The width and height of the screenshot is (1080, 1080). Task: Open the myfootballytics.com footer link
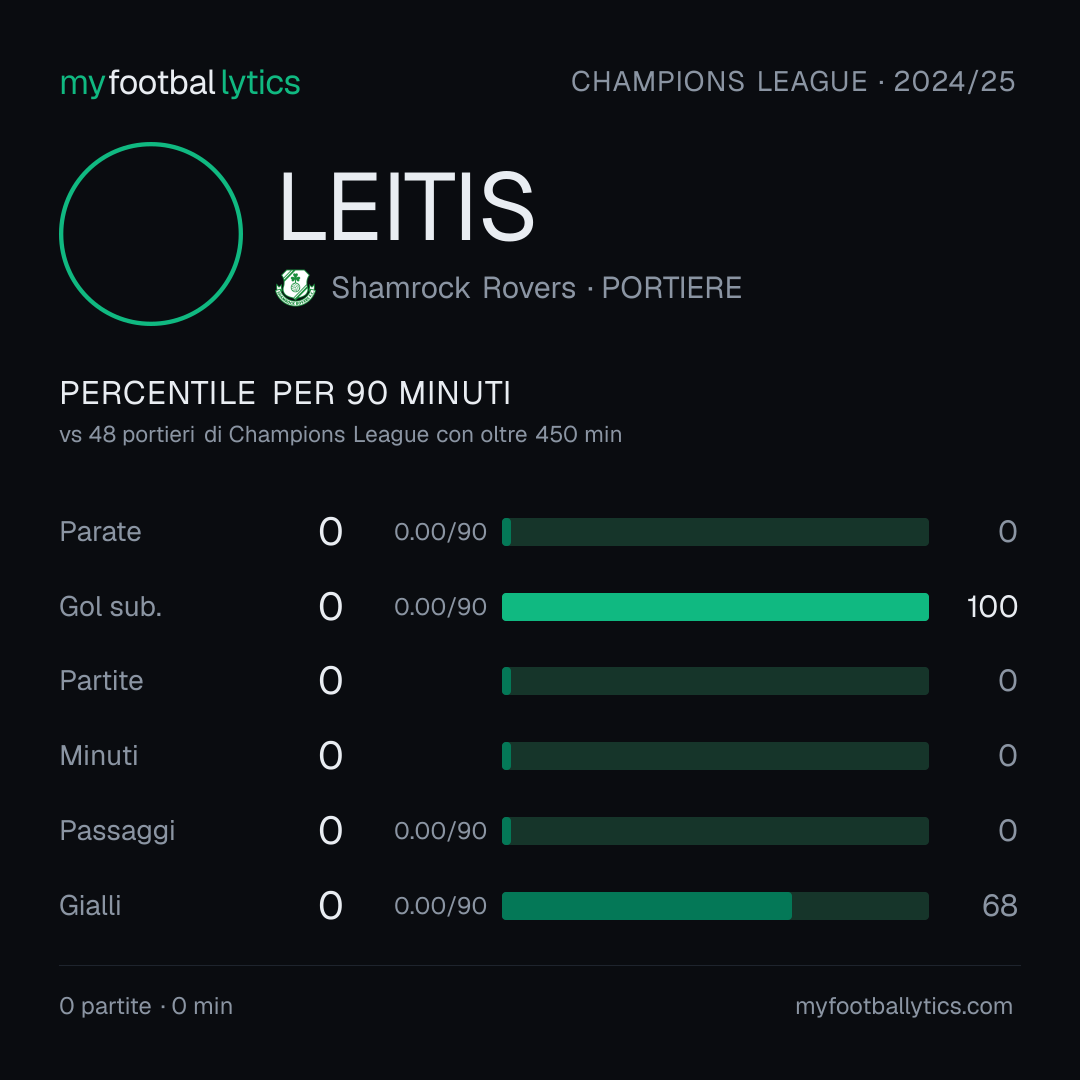click(x=904, y=1006)
